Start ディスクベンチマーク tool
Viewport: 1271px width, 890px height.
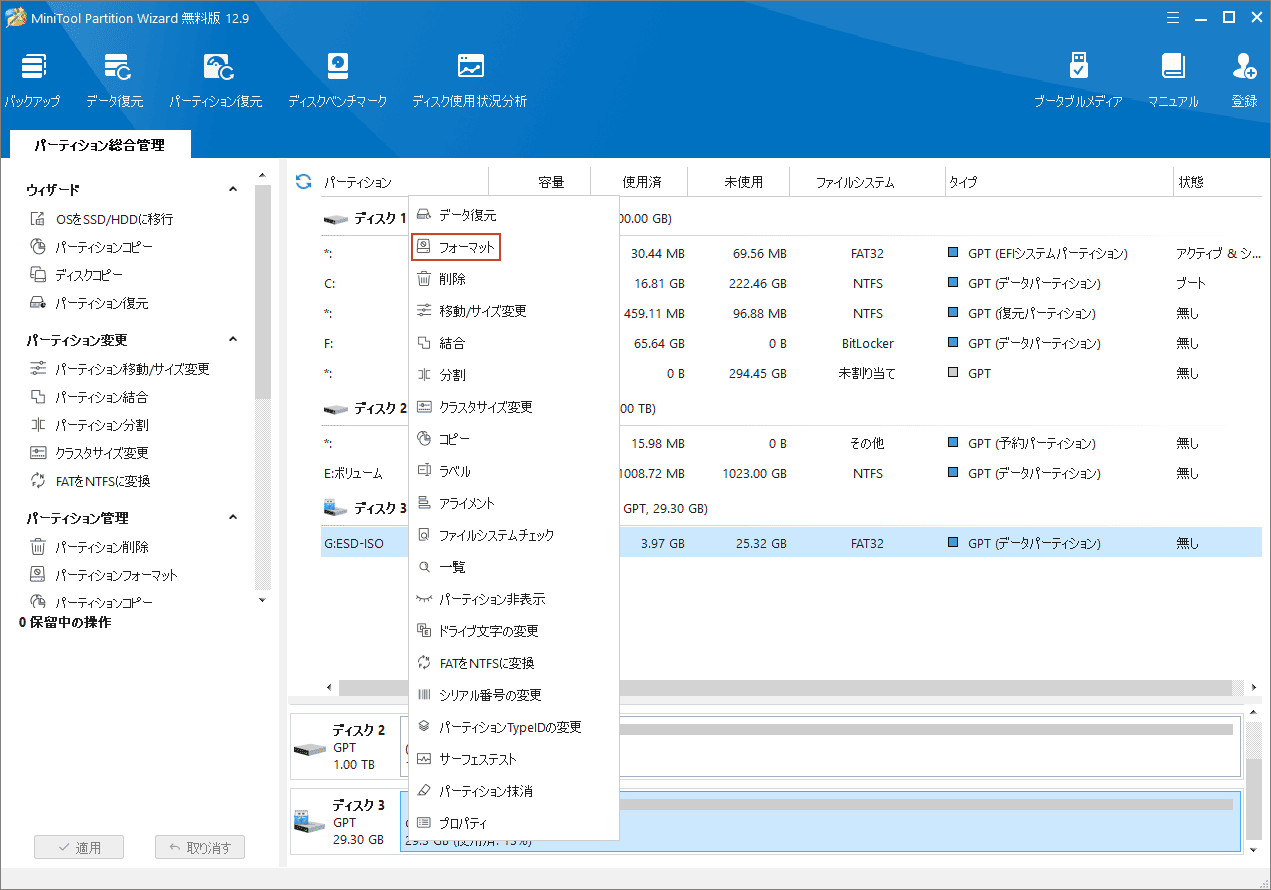338,80
